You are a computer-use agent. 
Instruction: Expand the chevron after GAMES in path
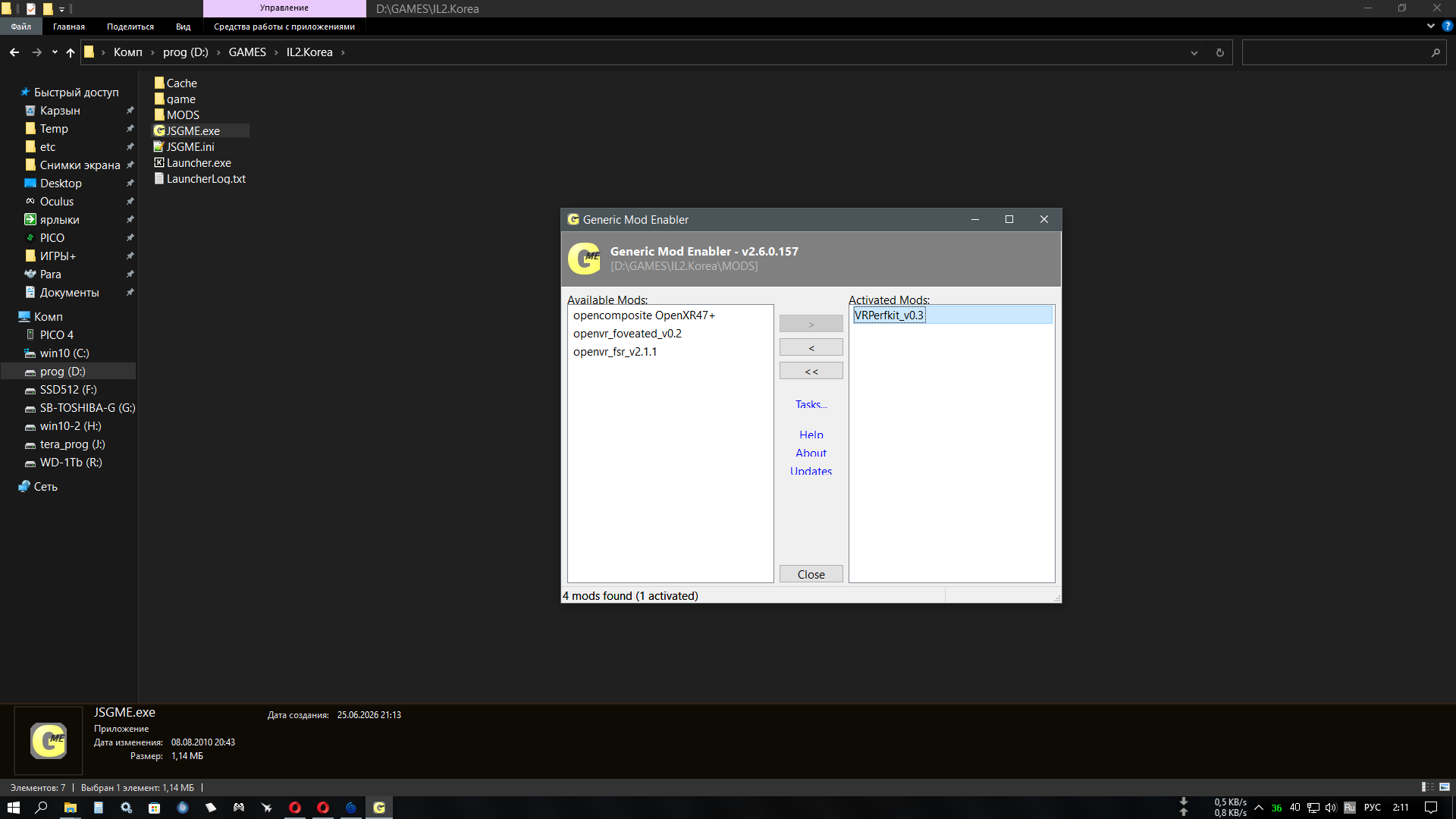(x=276, y=52)
